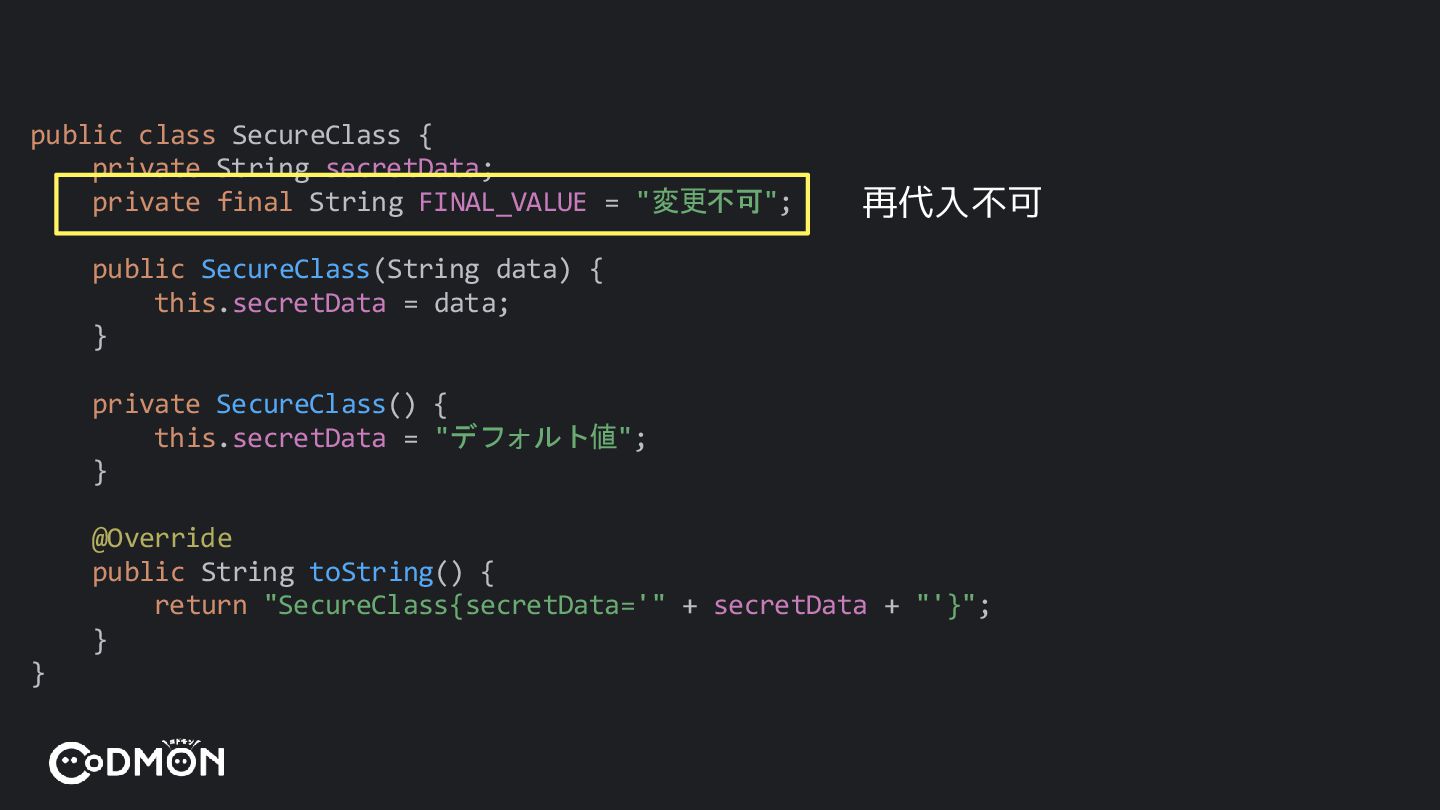Click the class name SecureClass in declaration
The image size is (1440, 810).
tap(316, 135)
